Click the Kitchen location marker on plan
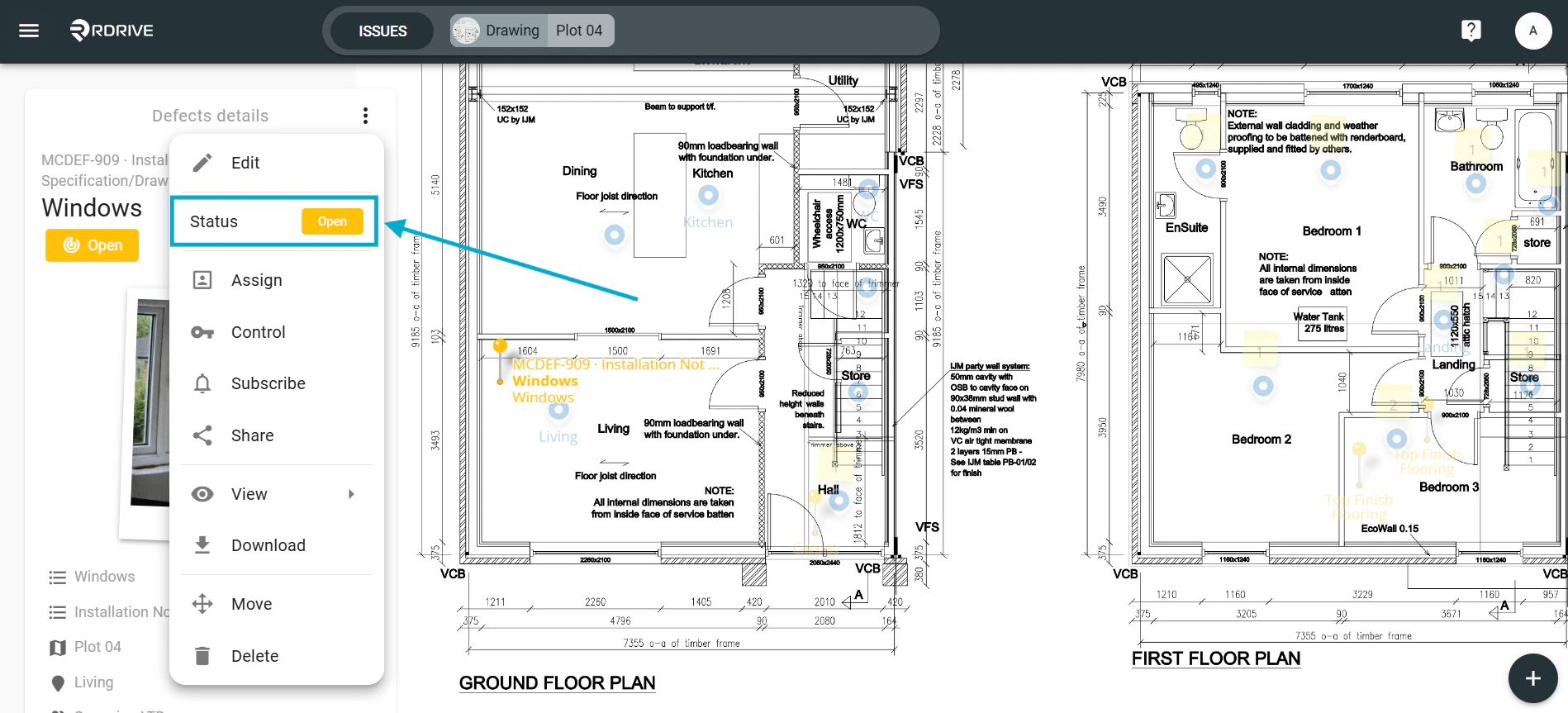Image resolution: width=1568 pixels, height=713 pixels. (x=708, y=196)
